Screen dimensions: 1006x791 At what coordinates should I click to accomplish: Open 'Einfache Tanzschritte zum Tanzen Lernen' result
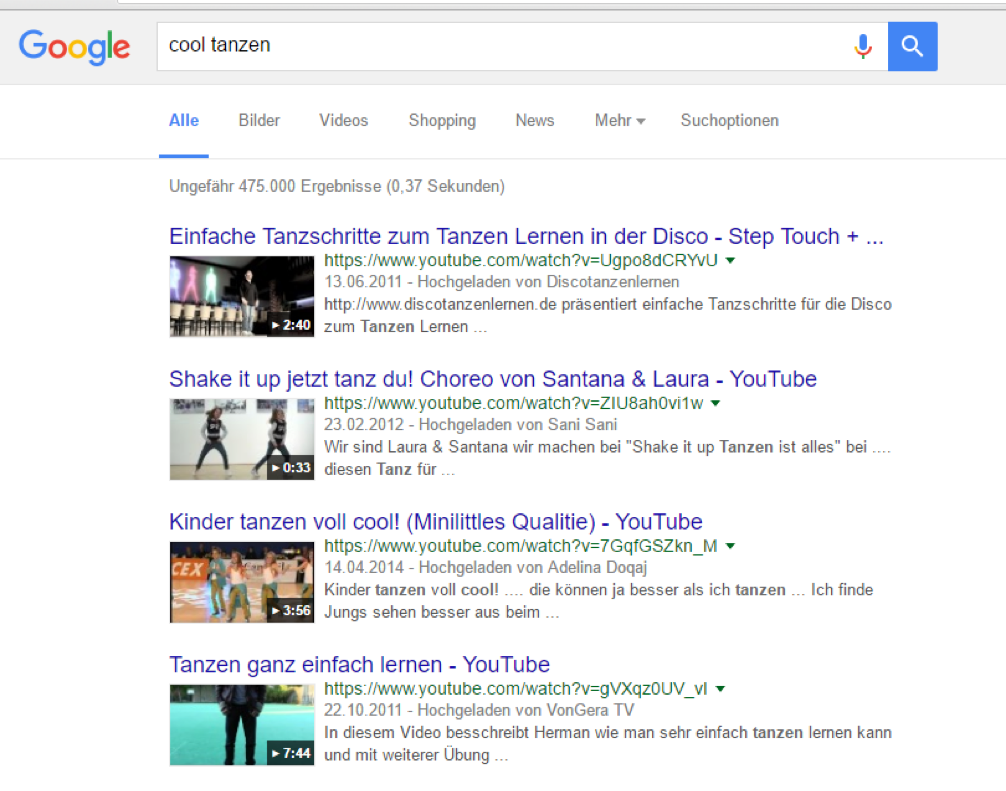pyautogui.click(x=526, y=237)
